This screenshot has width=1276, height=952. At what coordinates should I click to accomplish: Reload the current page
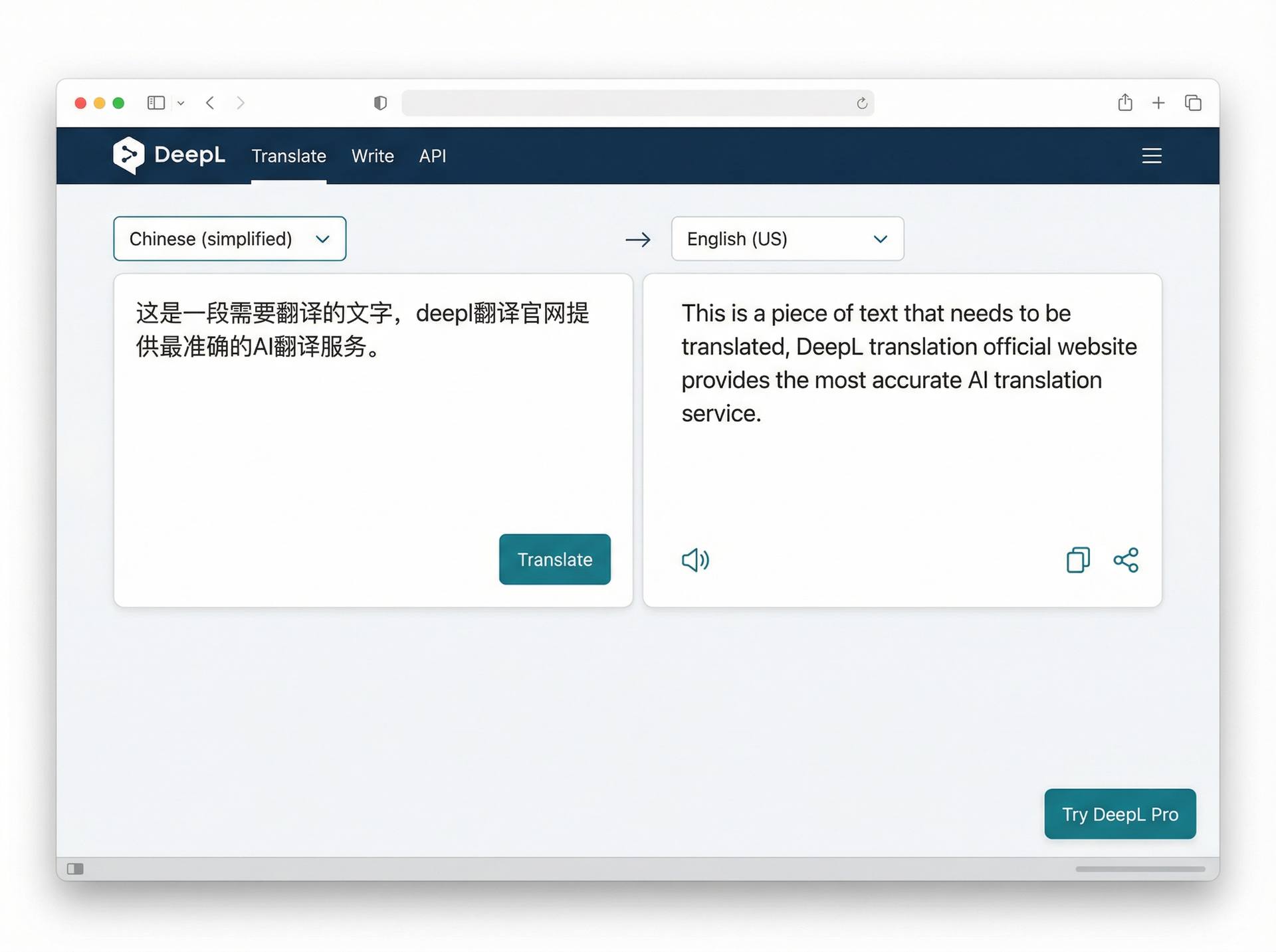click(862, 103)
